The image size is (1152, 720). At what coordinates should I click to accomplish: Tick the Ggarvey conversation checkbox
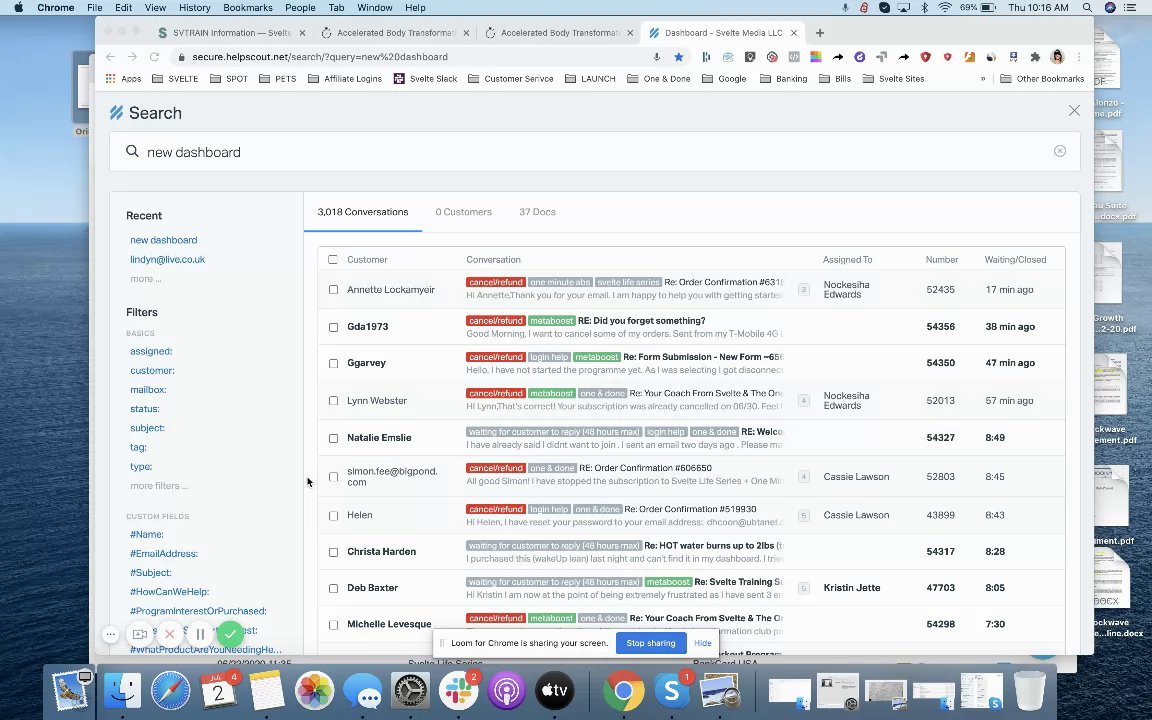[334, 363]
